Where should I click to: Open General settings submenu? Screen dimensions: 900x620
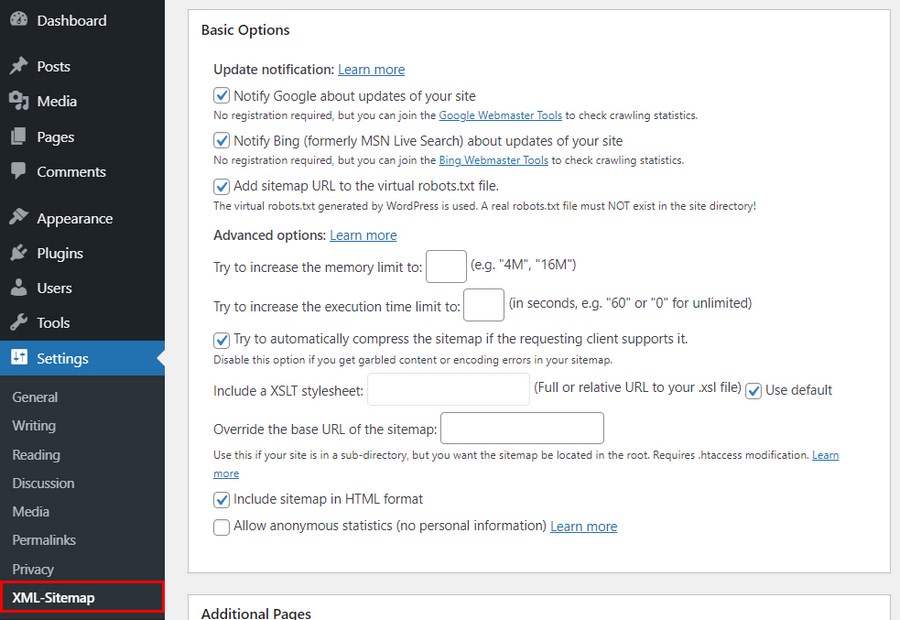click(x=34, y=397)
